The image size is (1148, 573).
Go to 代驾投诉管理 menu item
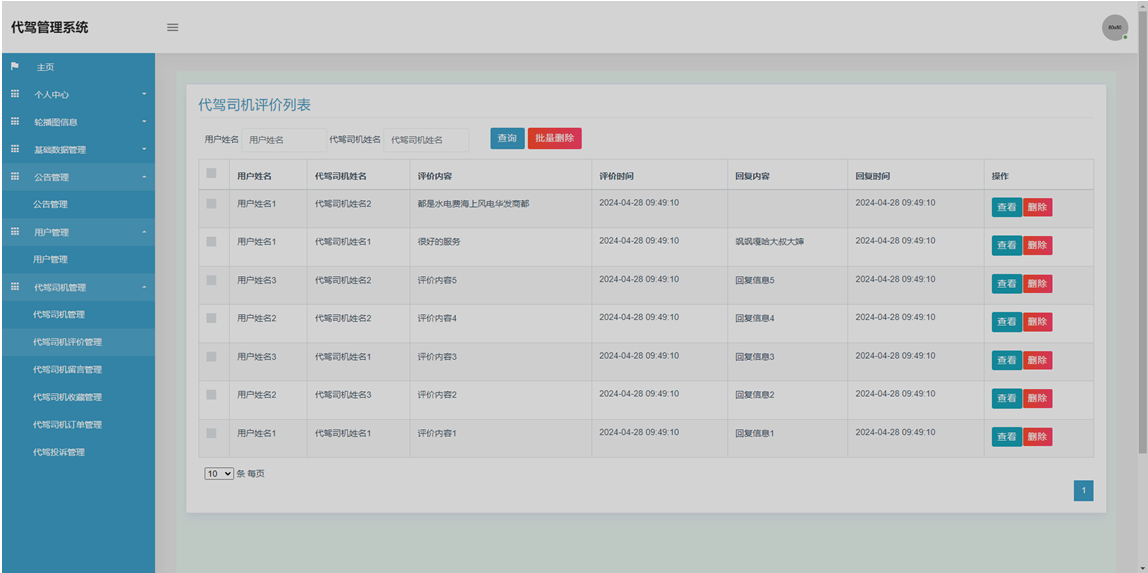click(59, 452)
